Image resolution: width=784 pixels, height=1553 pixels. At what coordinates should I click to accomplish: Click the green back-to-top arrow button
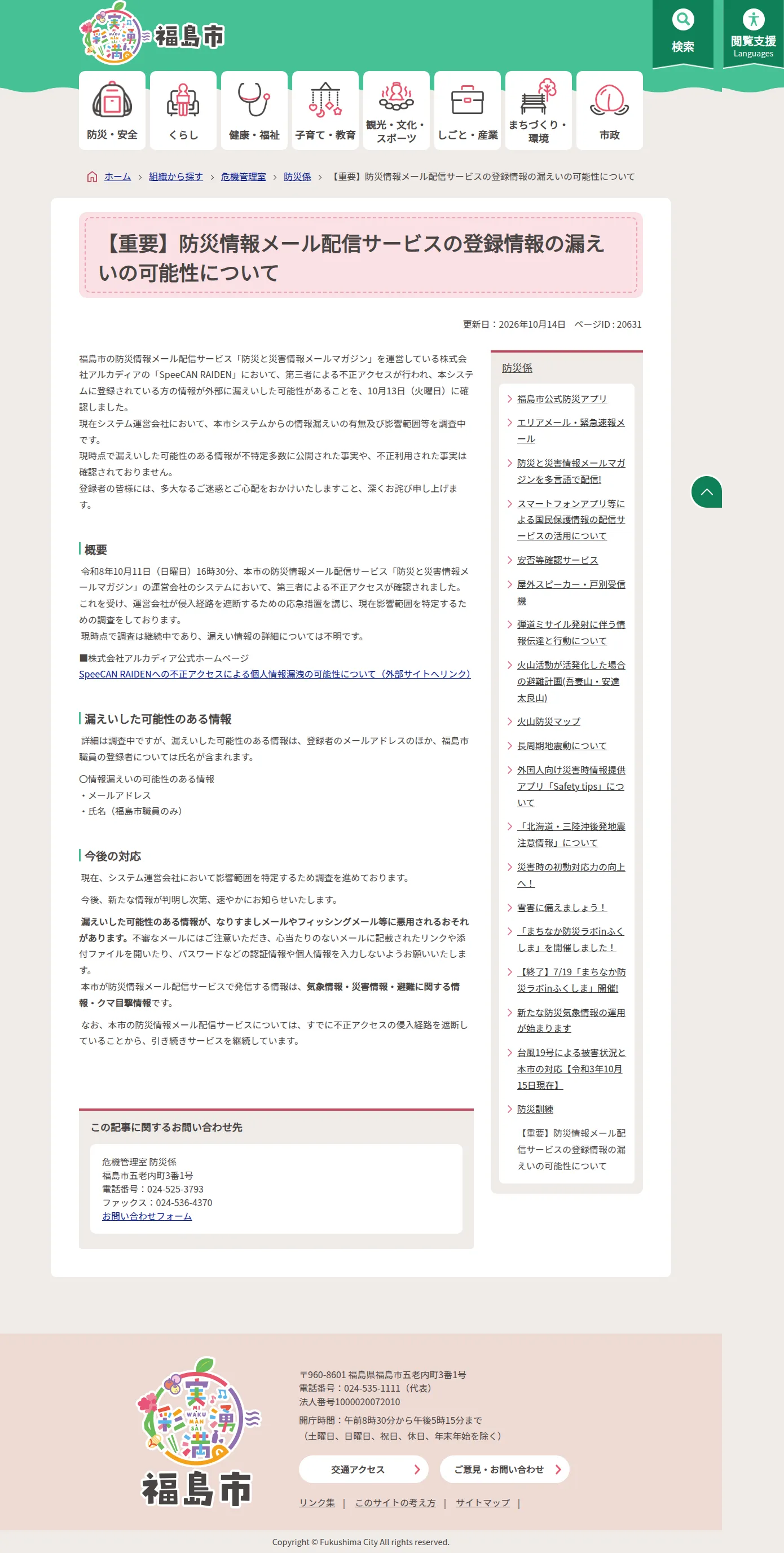coord(706,492)
